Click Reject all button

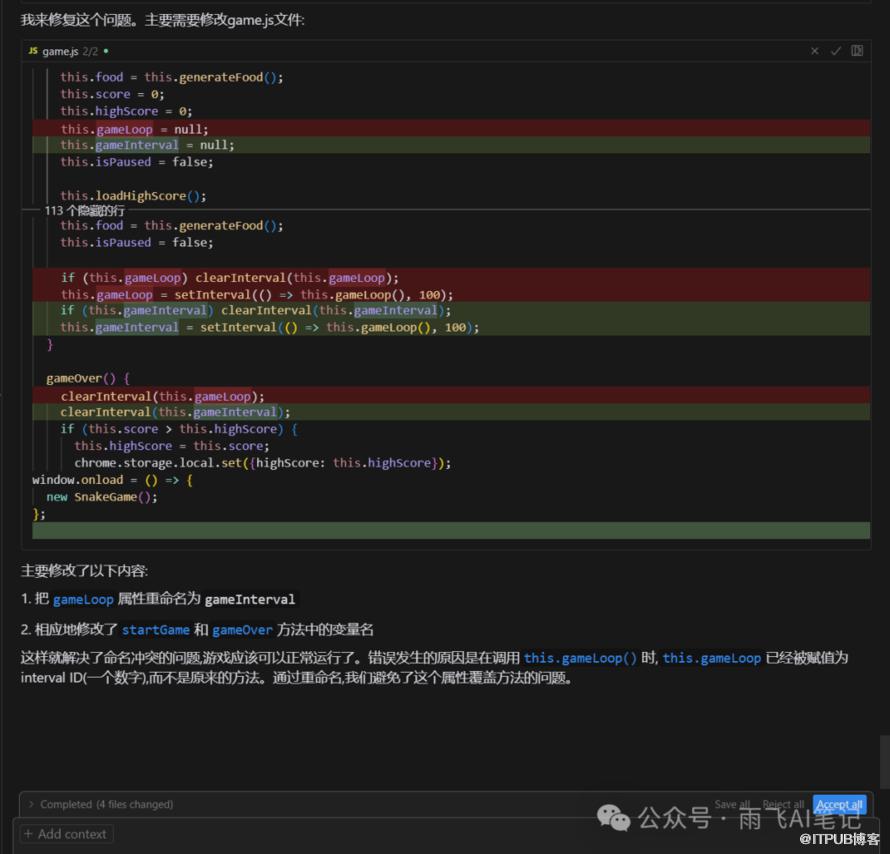(783, 804)
